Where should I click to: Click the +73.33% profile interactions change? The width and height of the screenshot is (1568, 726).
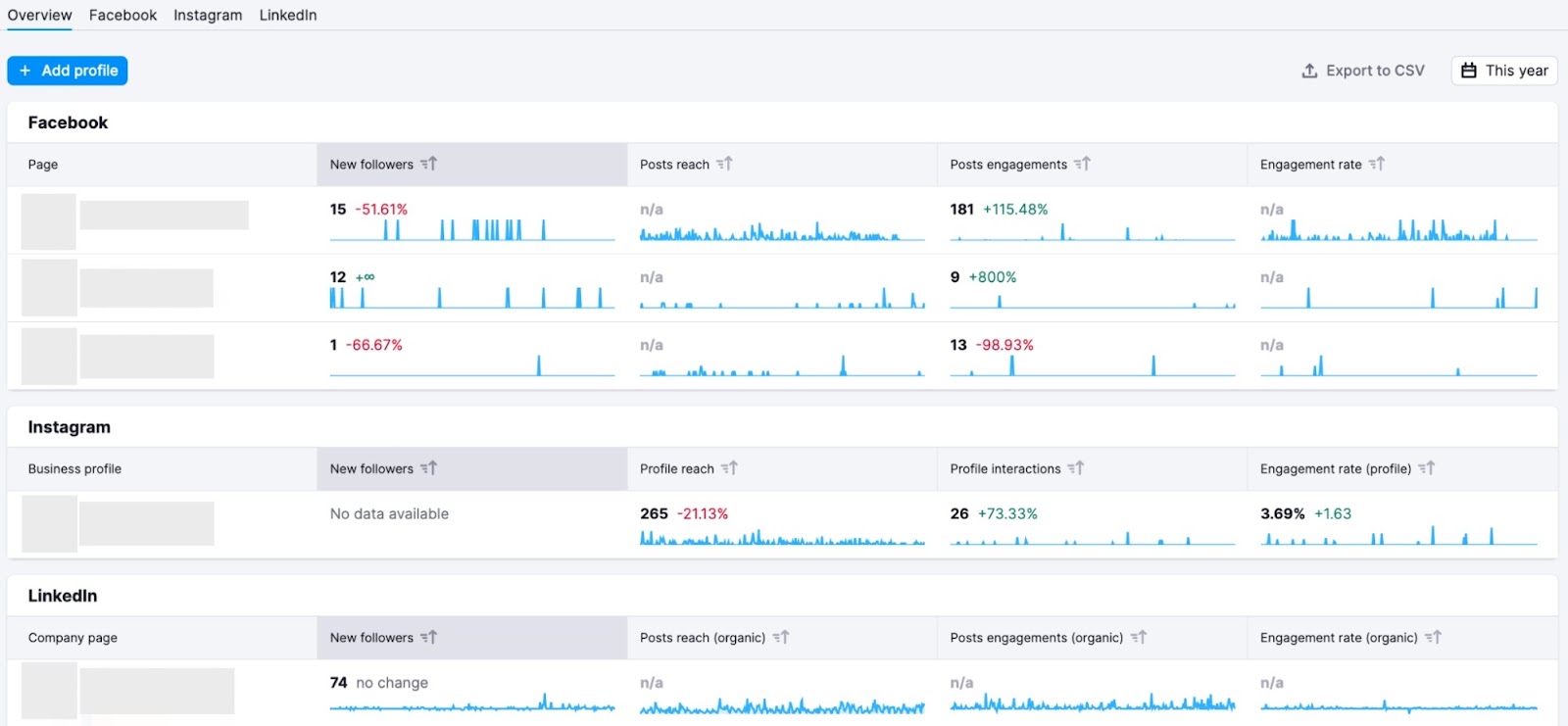pos(1007,513)
